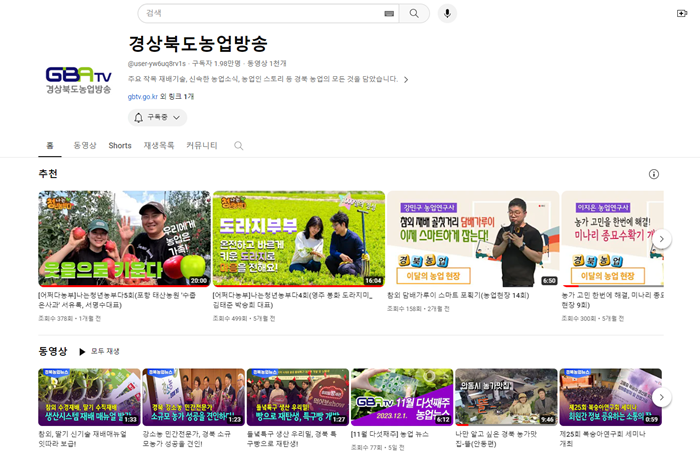
Task: Click the icon at top right corner
Action: pyautogui.click(x=682, y=14)
